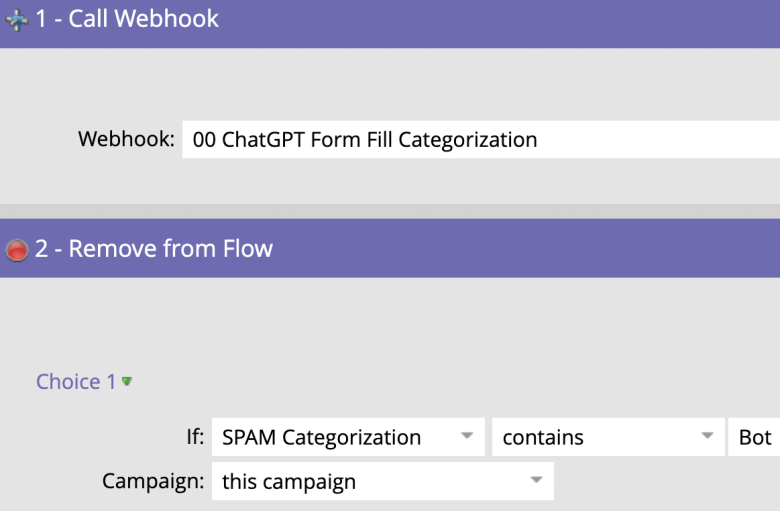Open the 'contains' operator dropdown
Viewport: 780px width, 511px height.
tap(608, 437)
